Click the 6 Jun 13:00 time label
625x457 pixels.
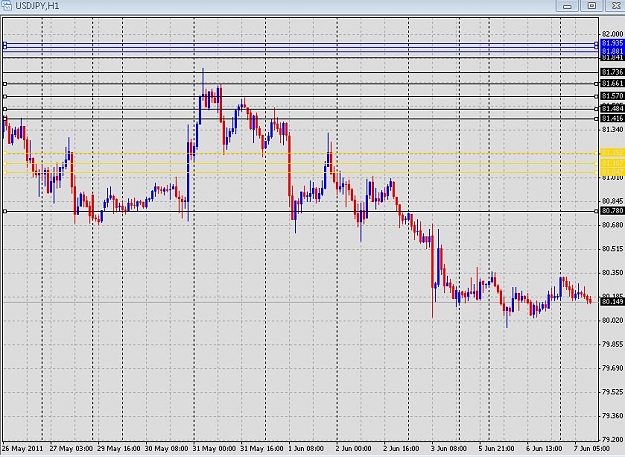[544, 449]
